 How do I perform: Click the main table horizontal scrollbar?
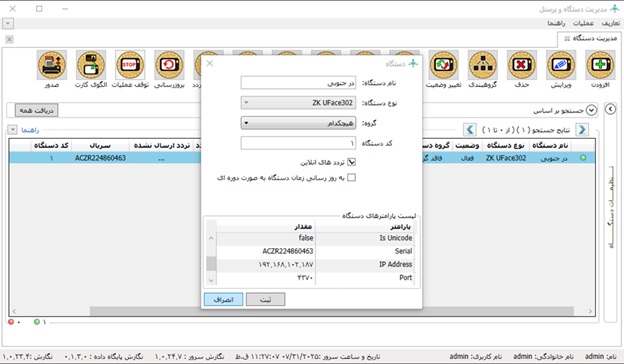pos(332,311)
